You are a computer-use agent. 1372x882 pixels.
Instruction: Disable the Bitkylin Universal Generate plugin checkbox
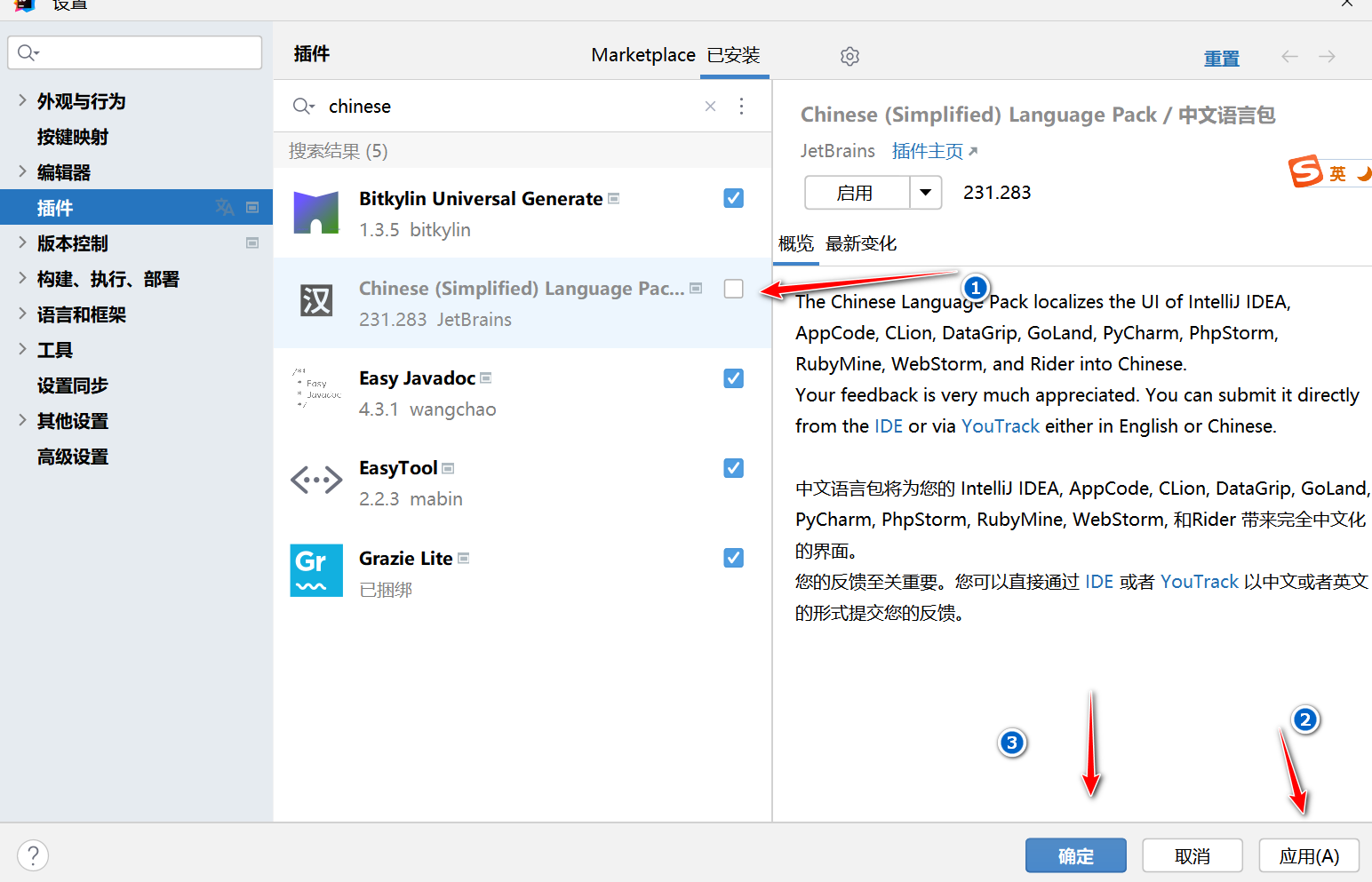point(733,198)
